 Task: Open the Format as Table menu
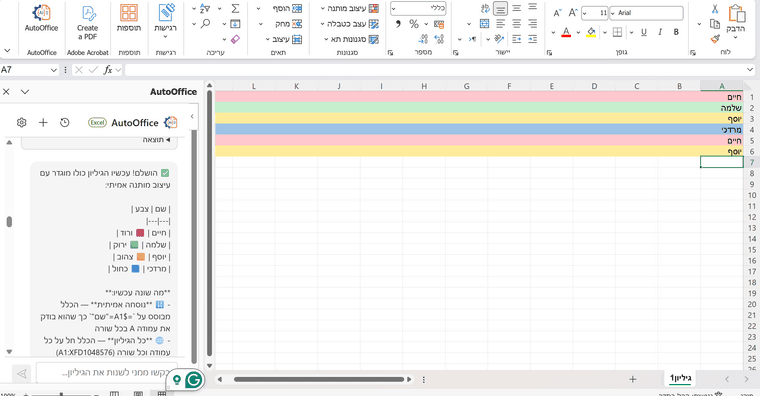coord(349,24)
